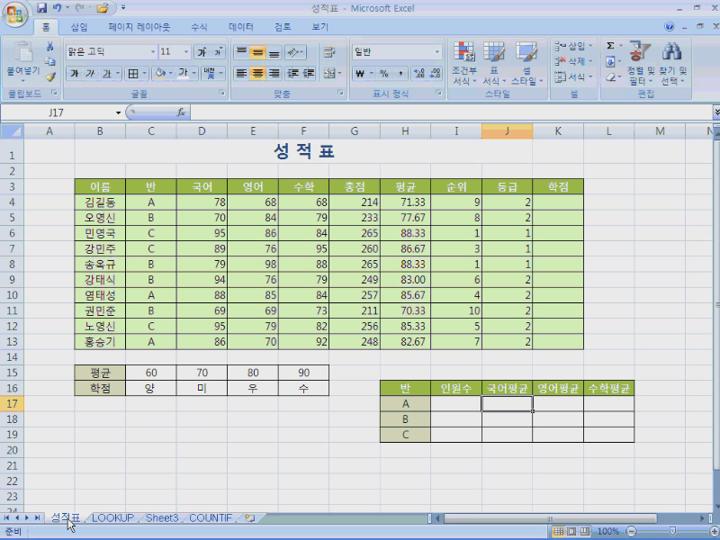Toggle bottom vertical alignment
The width and height of the screenshot is (720, 540).
click(x=274, y=52)
